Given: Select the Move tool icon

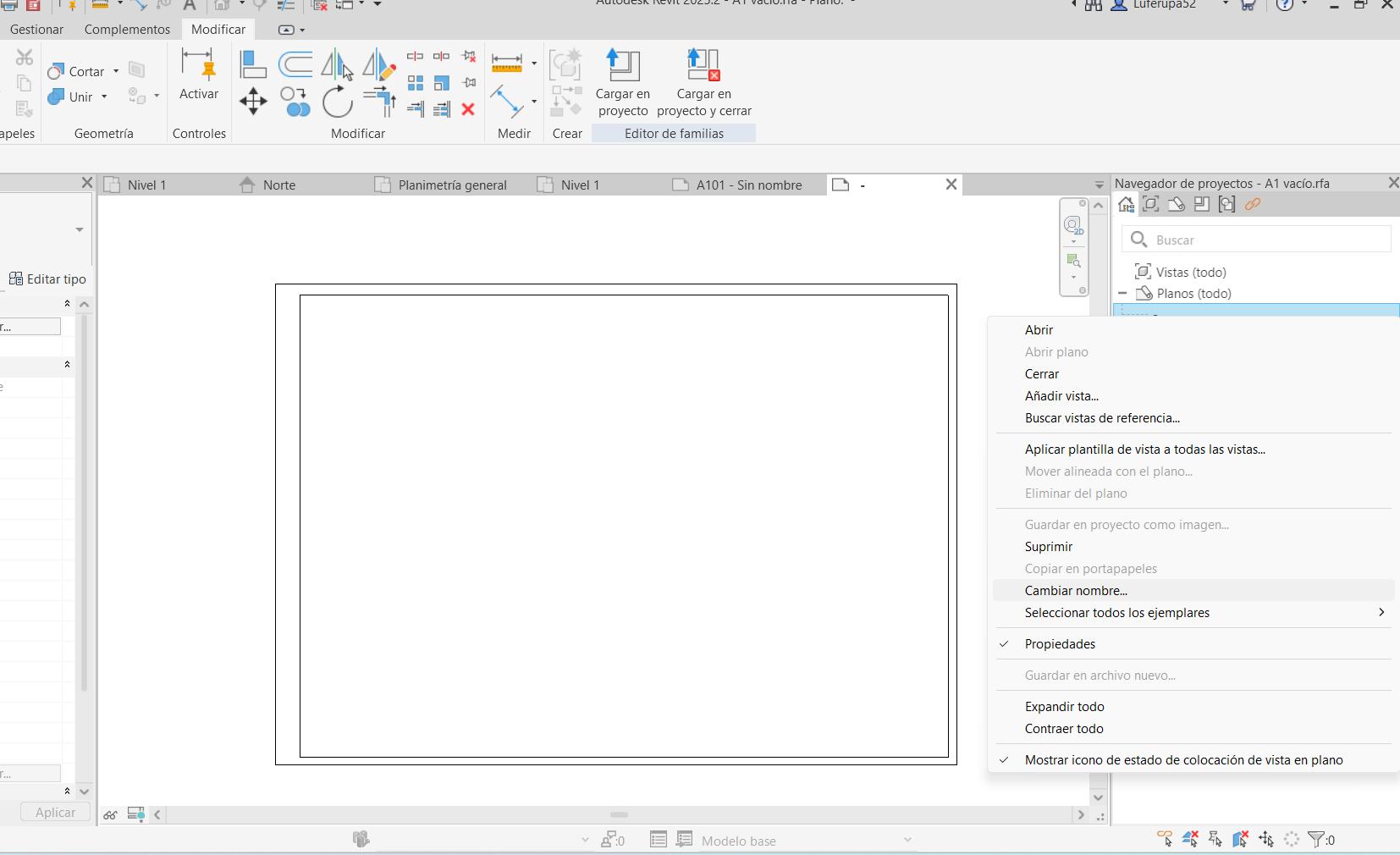Looking at the screenshot, I should [253, 102].
